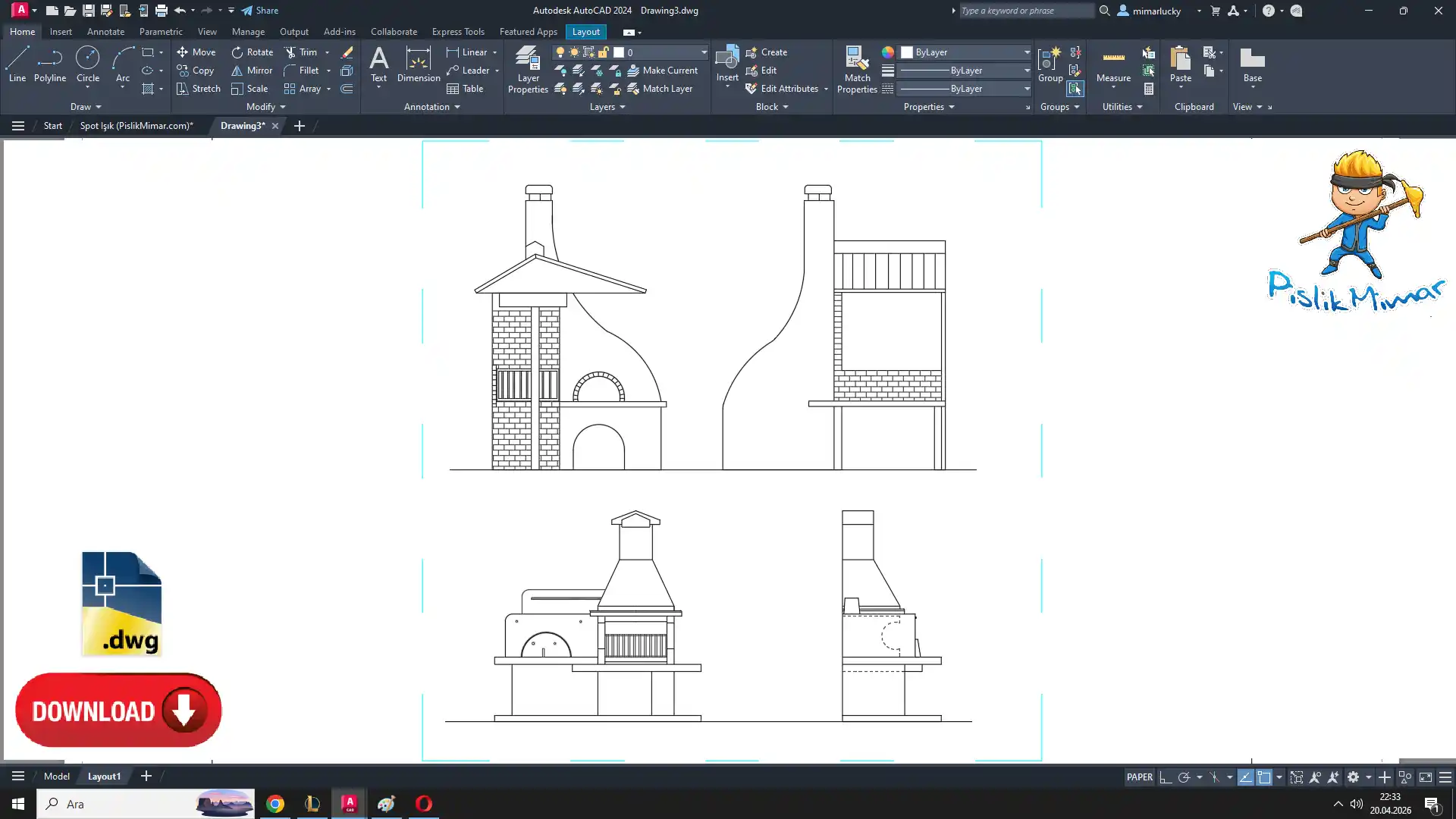
Task: Toggle Ortho mode in status bar
Action: 1166,777
